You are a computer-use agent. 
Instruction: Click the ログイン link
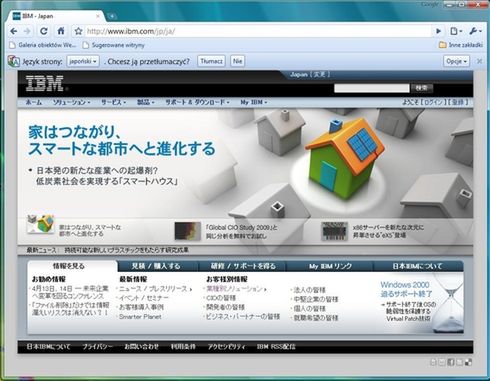[433, 102]
